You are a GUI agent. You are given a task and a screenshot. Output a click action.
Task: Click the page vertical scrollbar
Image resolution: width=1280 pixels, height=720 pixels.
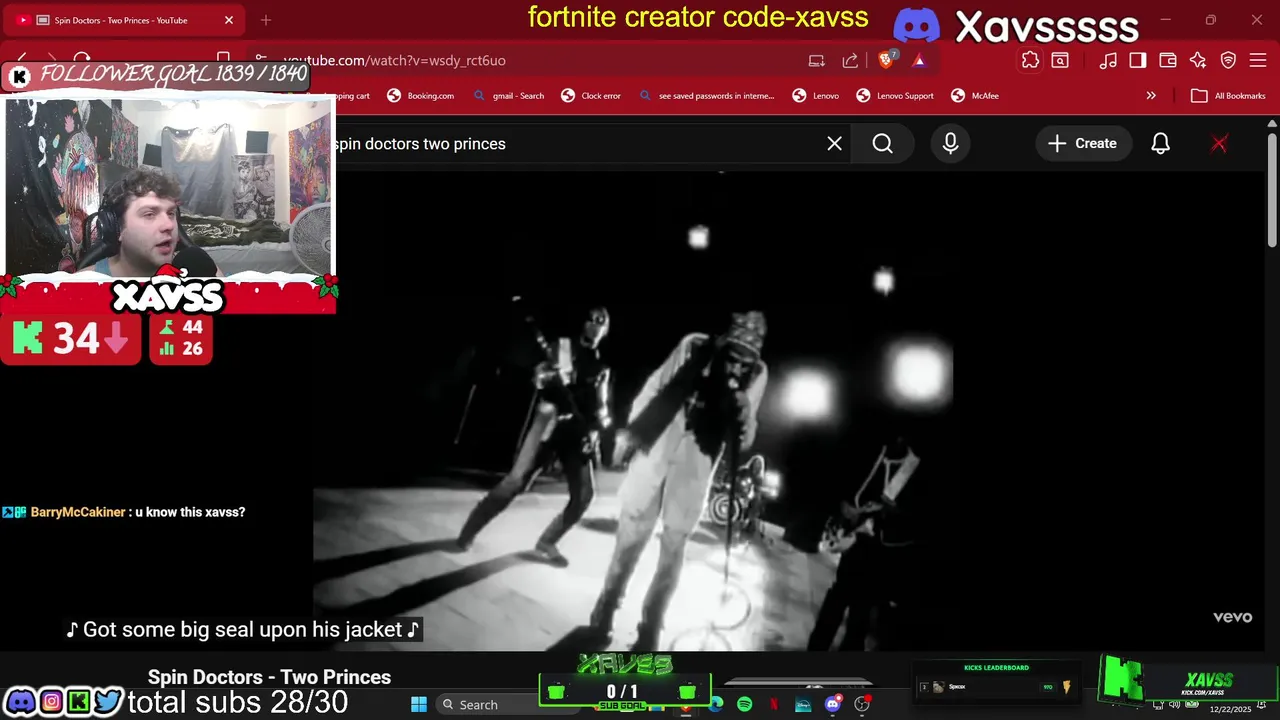[1272, 190]
